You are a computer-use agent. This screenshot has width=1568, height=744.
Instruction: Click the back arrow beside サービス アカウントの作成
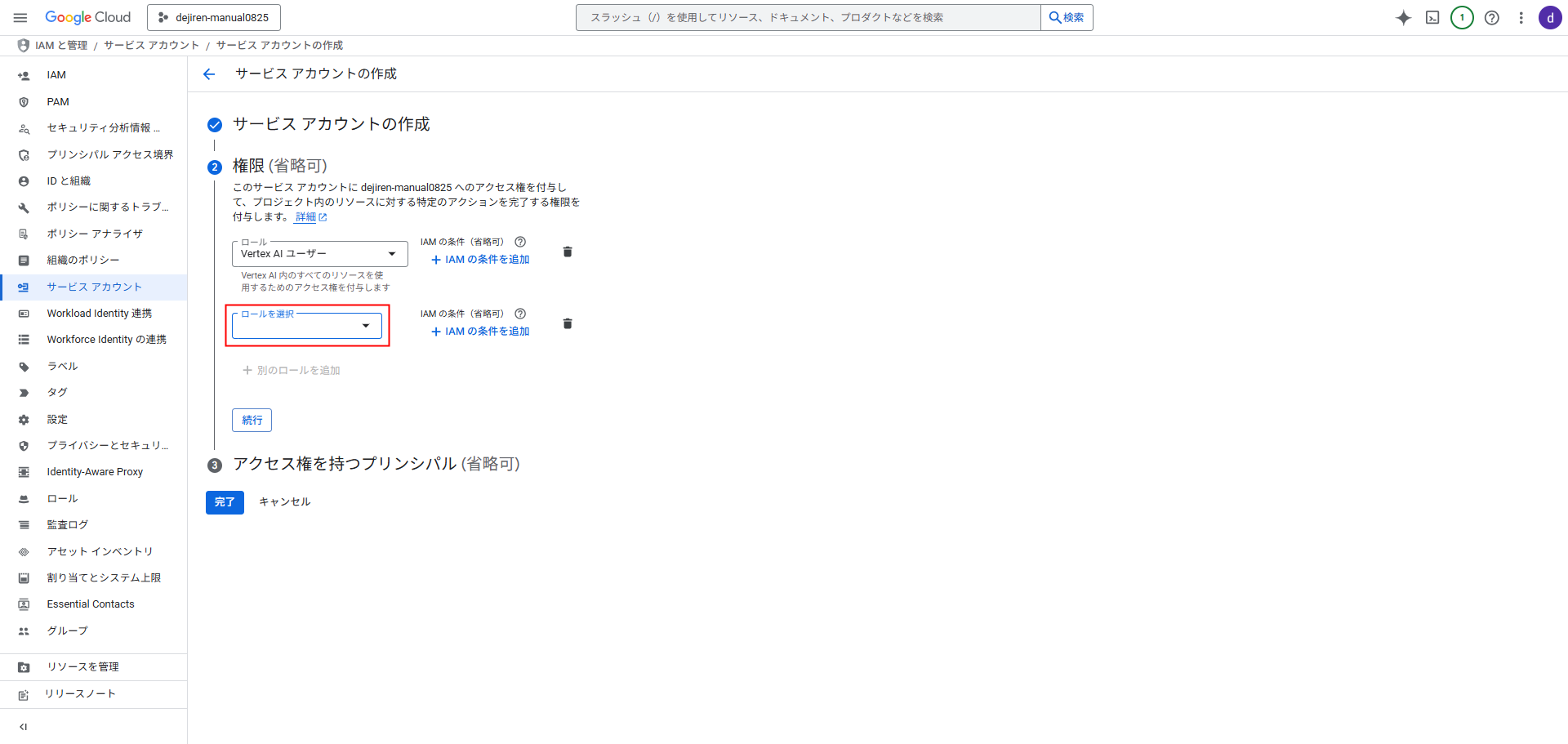[x=209, y=74]
